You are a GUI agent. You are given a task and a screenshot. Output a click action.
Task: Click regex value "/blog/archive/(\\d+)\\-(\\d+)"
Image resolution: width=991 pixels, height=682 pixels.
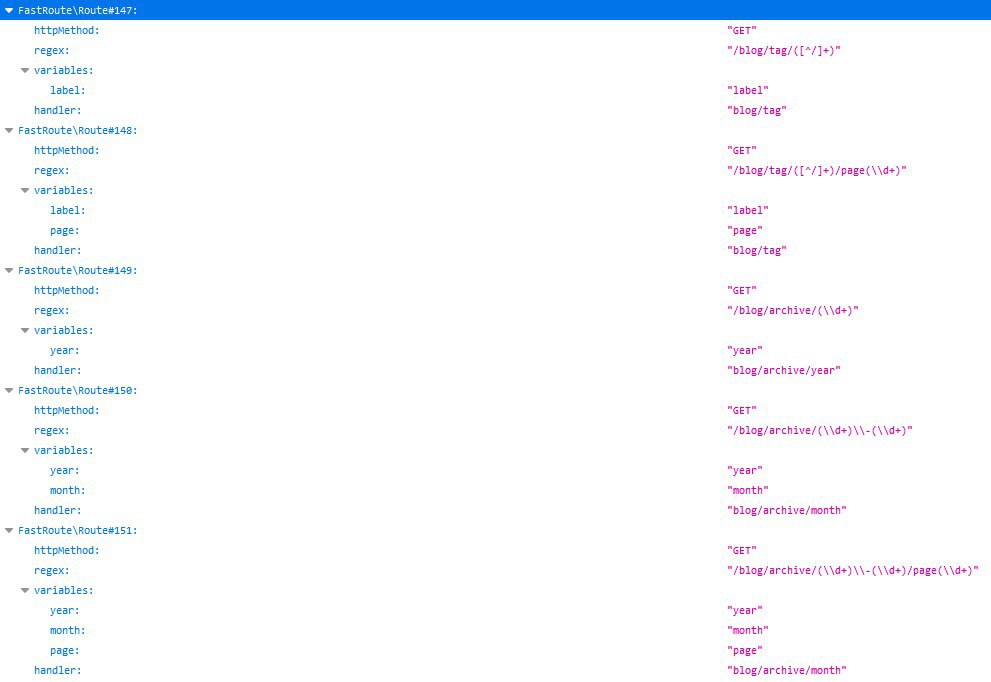point(820,430)
